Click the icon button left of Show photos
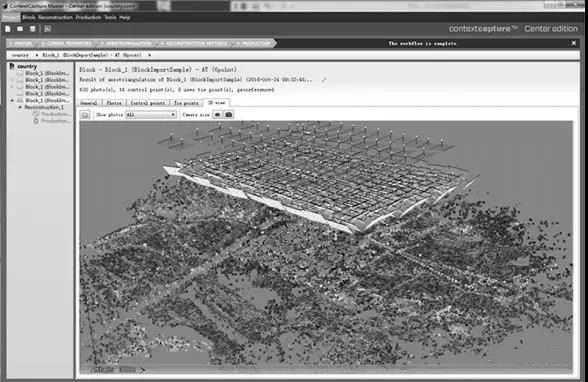Viewport: 588px width, 382px height. point(85,115)
